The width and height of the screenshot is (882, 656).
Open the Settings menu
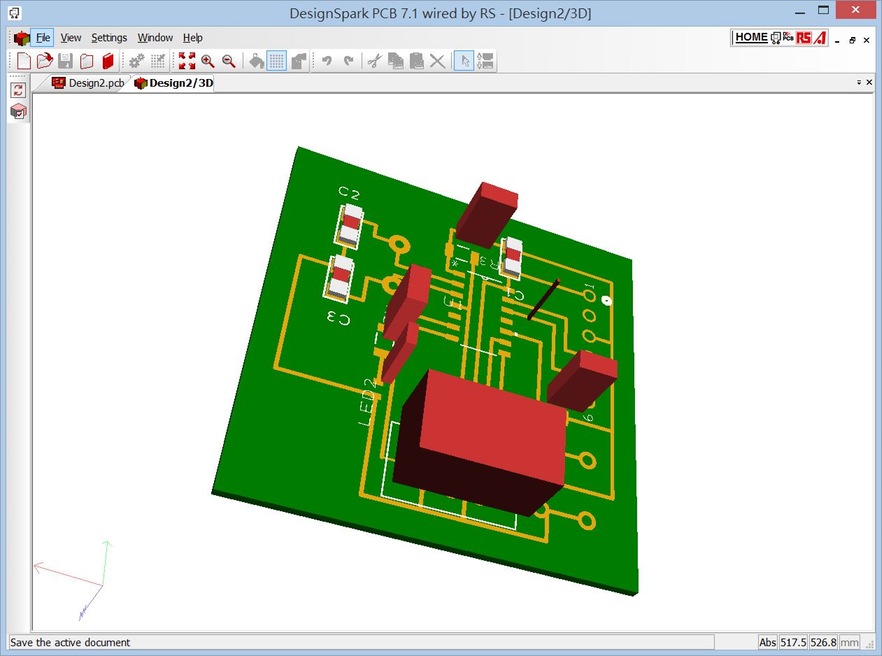click(x=109, y=38)
